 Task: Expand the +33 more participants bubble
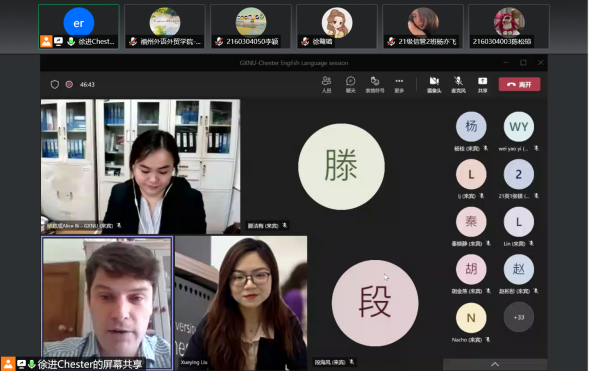519,317
